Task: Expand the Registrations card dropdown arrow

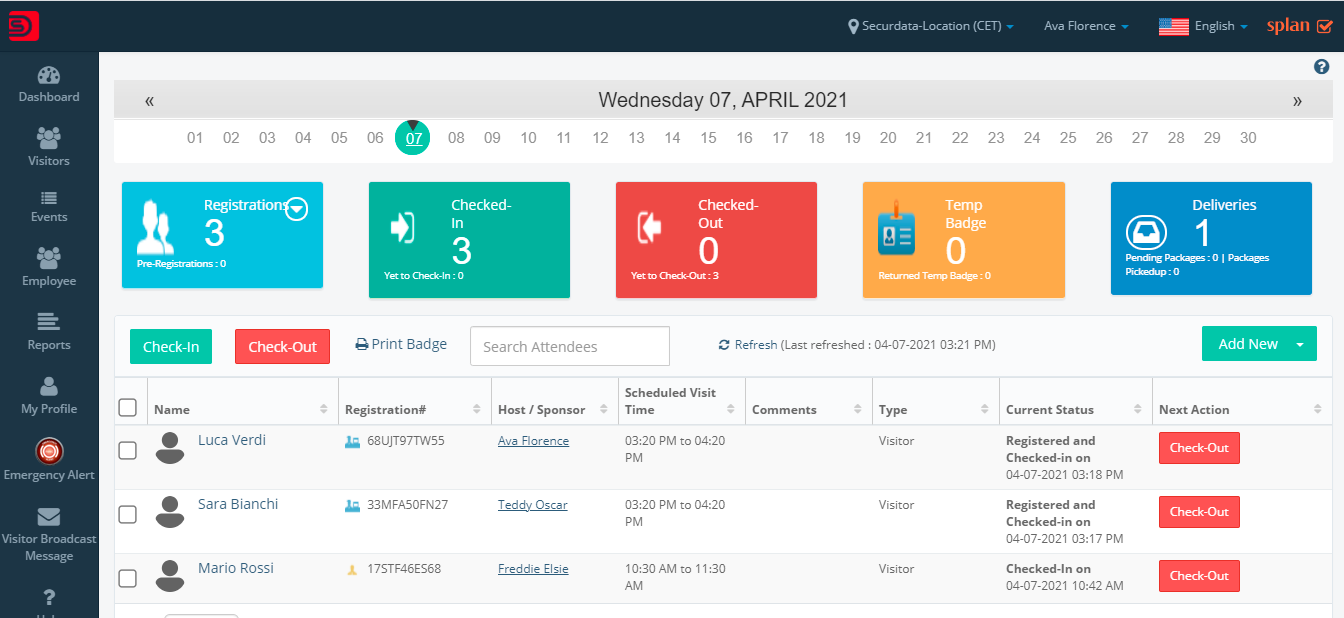Action: tap(296, 210)
